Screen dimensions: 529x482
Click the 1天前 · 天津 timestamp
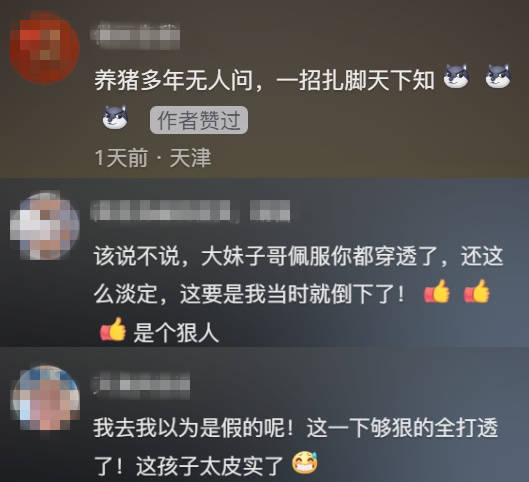153,158
